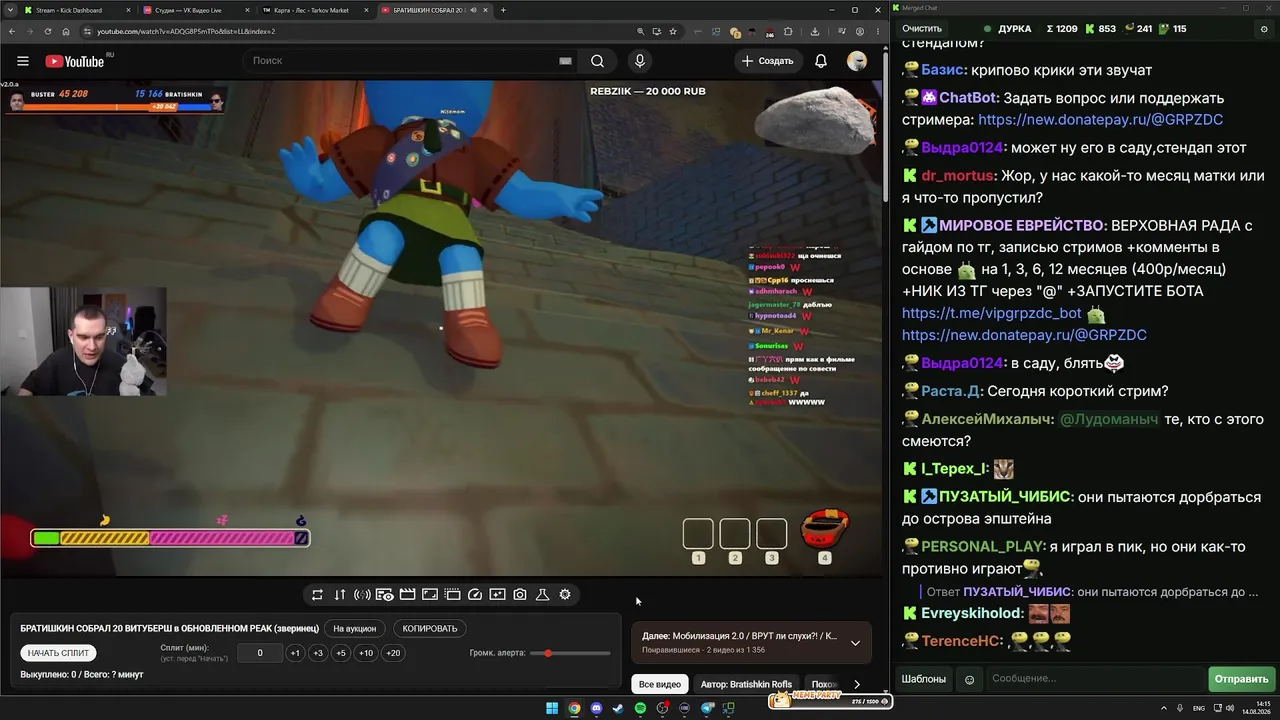Add +20 minutes to the split
This screenshot has height=720, width=1280.
(393, 653)
